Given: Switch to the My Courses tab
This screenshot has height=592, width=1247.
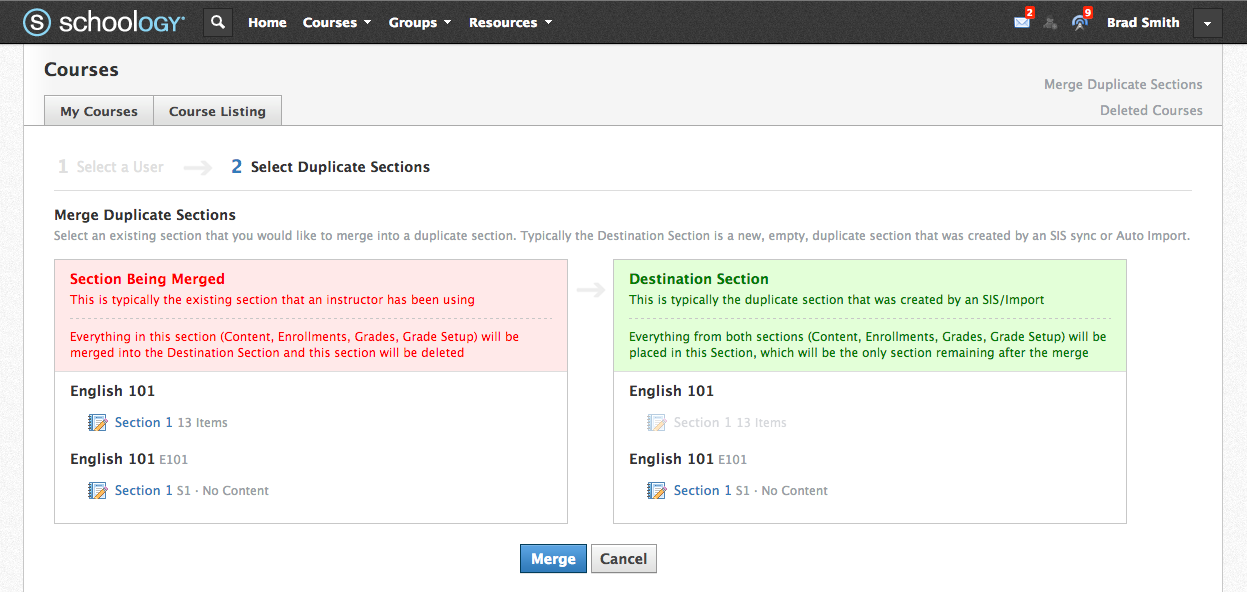Looking at the screenshot, I should click(x=99, y=111).
